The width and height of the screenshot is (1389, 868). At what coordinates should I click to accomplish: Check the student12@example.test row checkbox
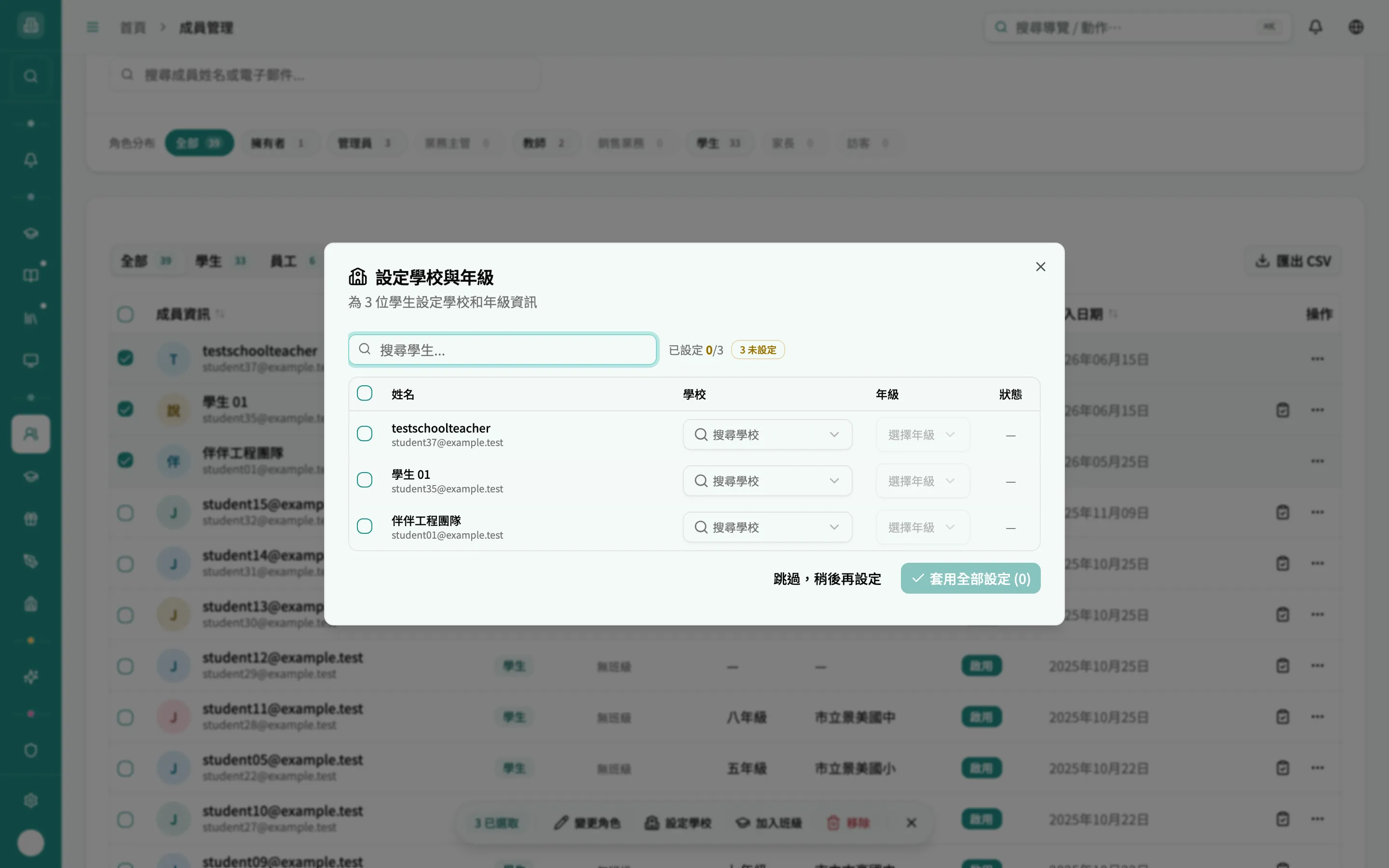tap(125, 666)
